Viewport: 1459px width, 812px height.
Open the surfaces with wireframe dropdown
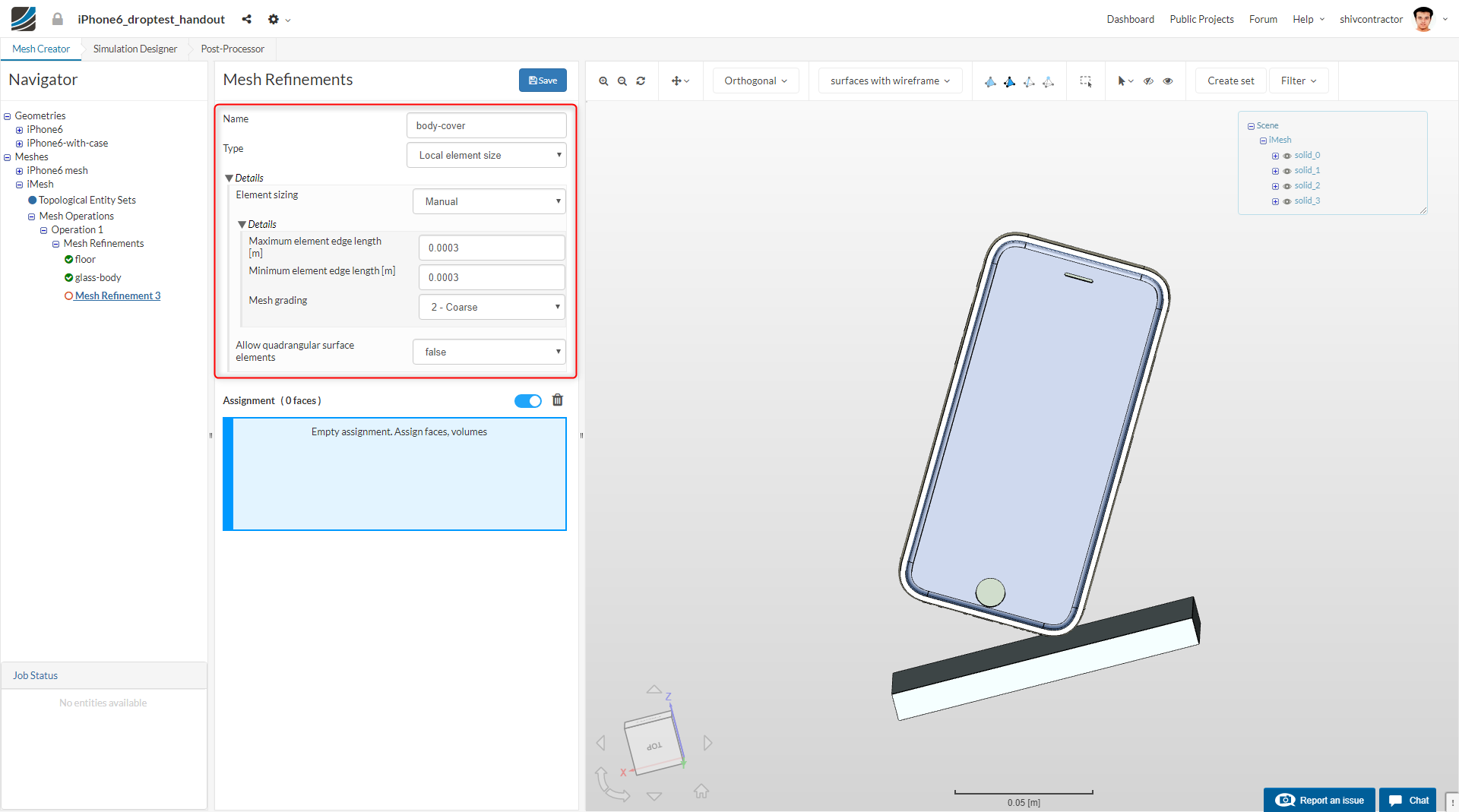pyautogui.click(x=890, y=81)
